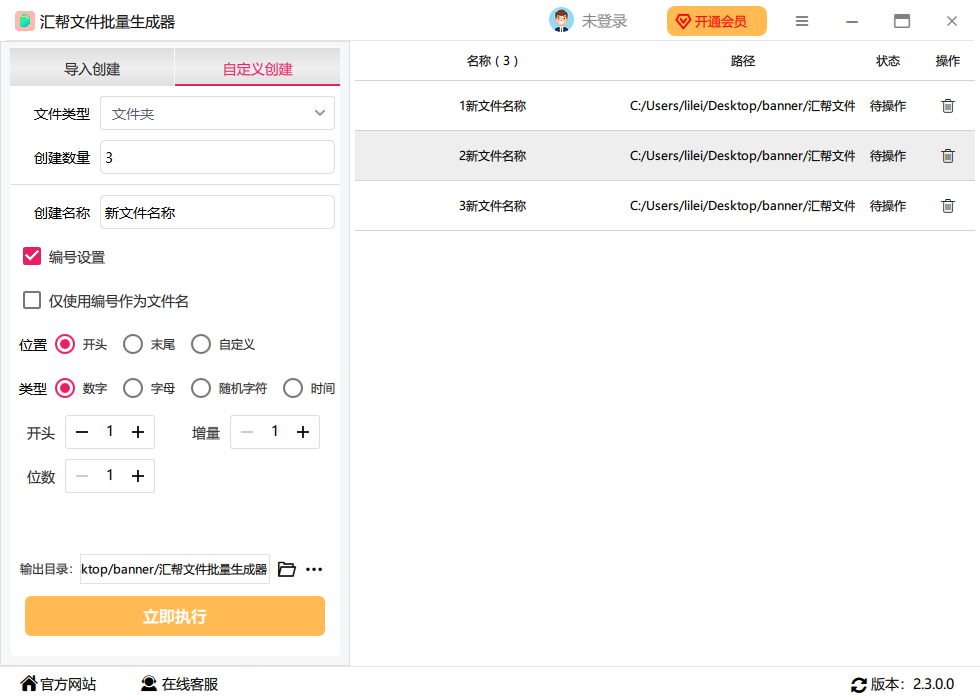Image resolution: width=980 pixels, height=700 pixels.
Task: Delete the 1新文件名称 entry trash icon
Action: click(x=947, y=105)
